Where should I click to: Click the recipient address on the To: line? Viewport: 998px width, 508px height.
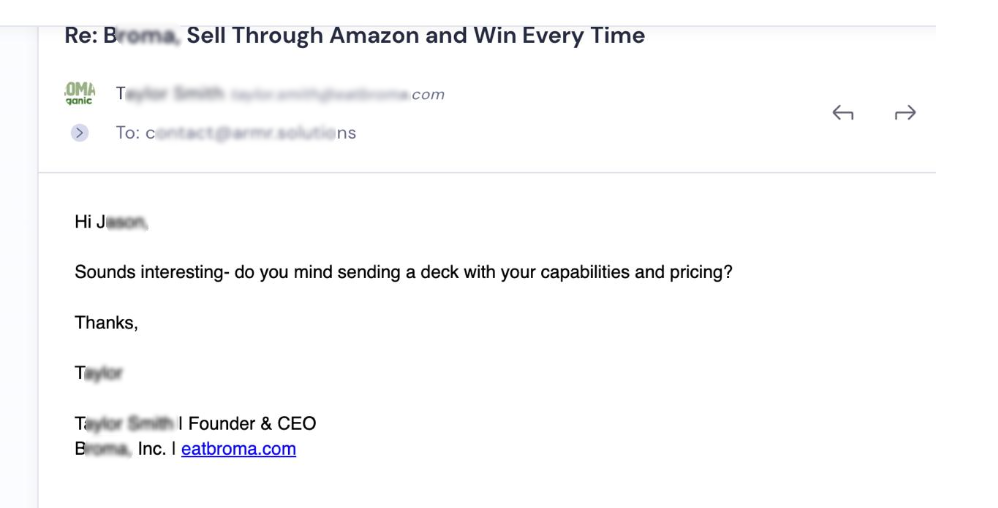coord(251,133)
